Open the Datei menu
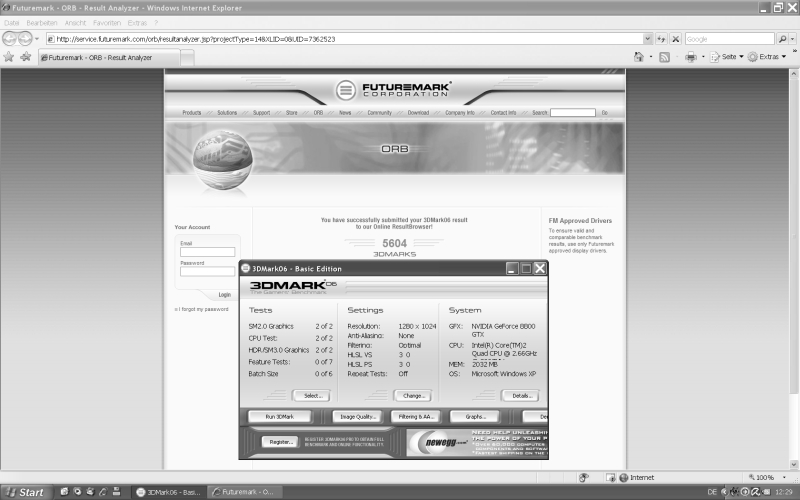The image size is (800, 500). (11, 23)
